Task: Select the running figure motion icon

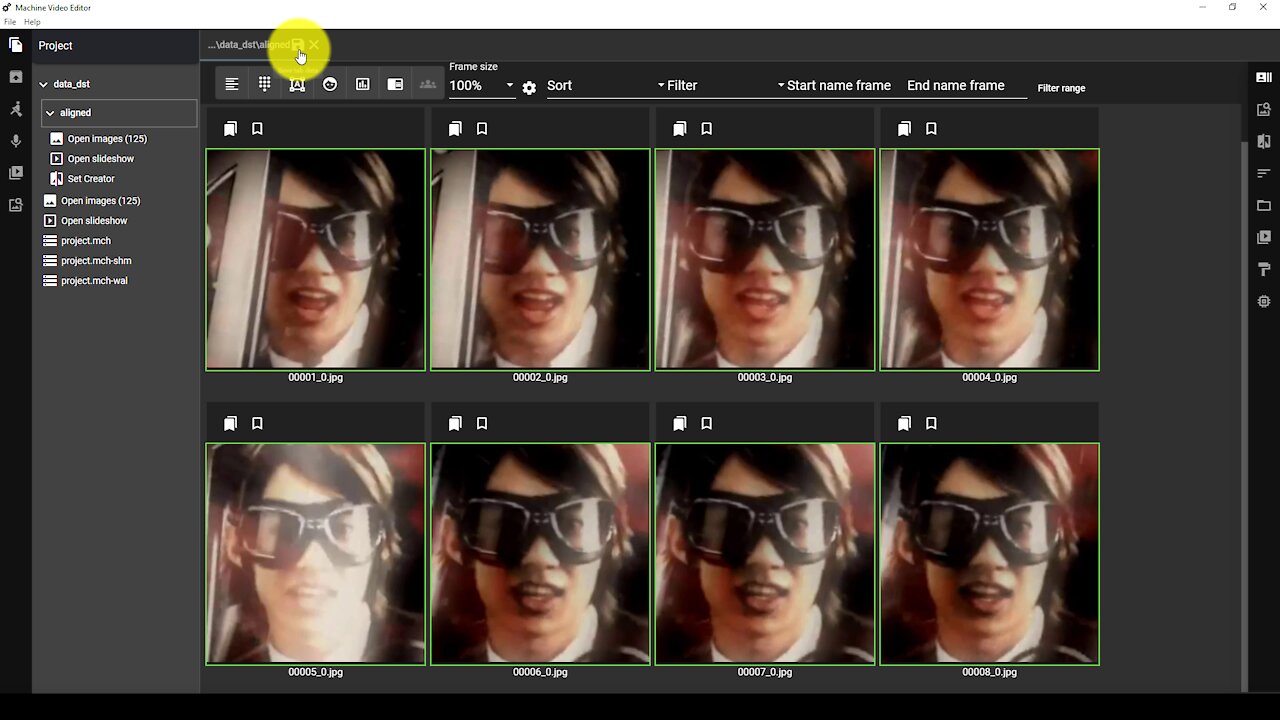Action: (15, 109)
